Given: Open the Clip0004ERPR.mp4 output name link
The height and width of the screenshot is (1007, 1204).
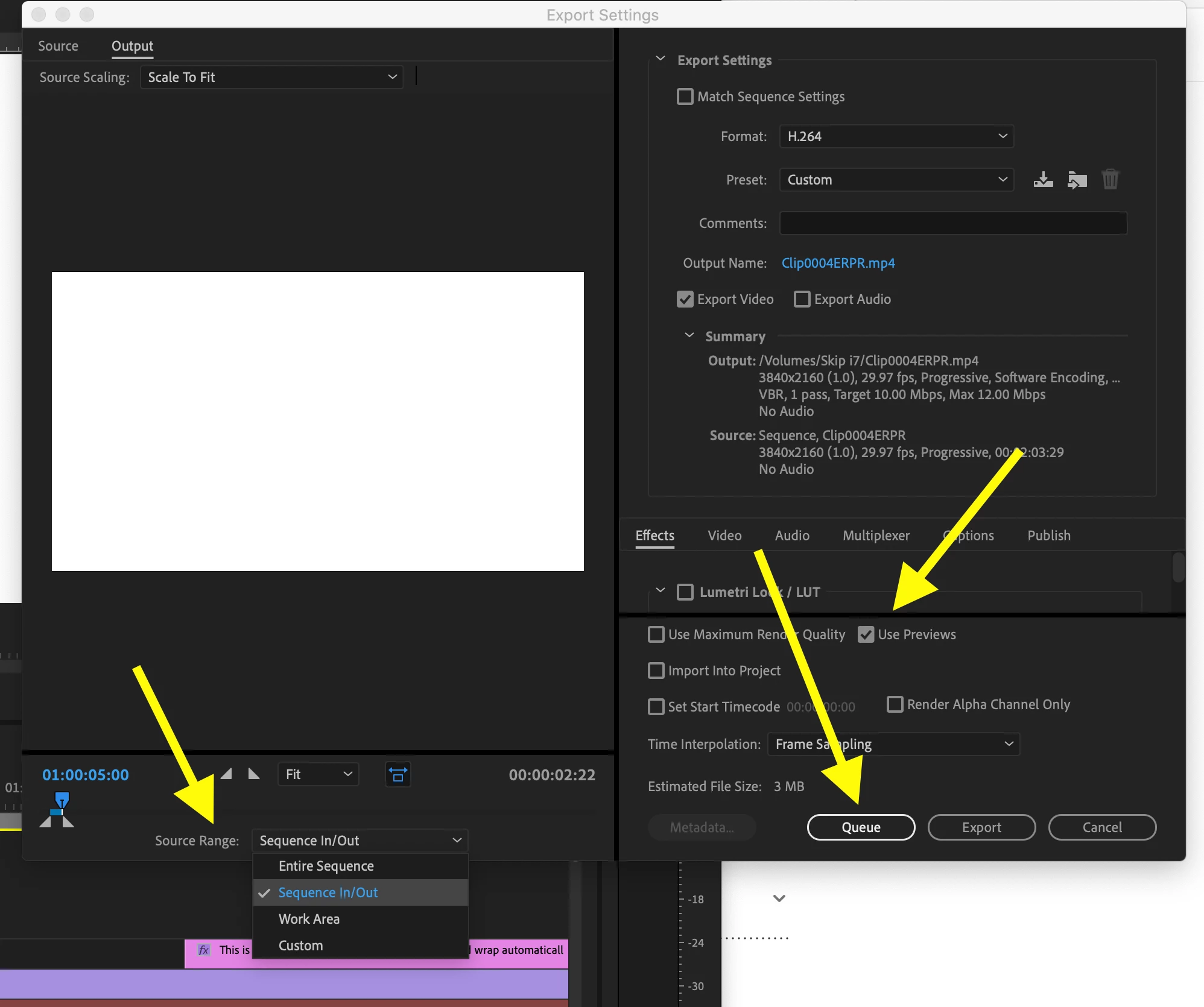Looking at the screenshot, I should tap(838, 263).
